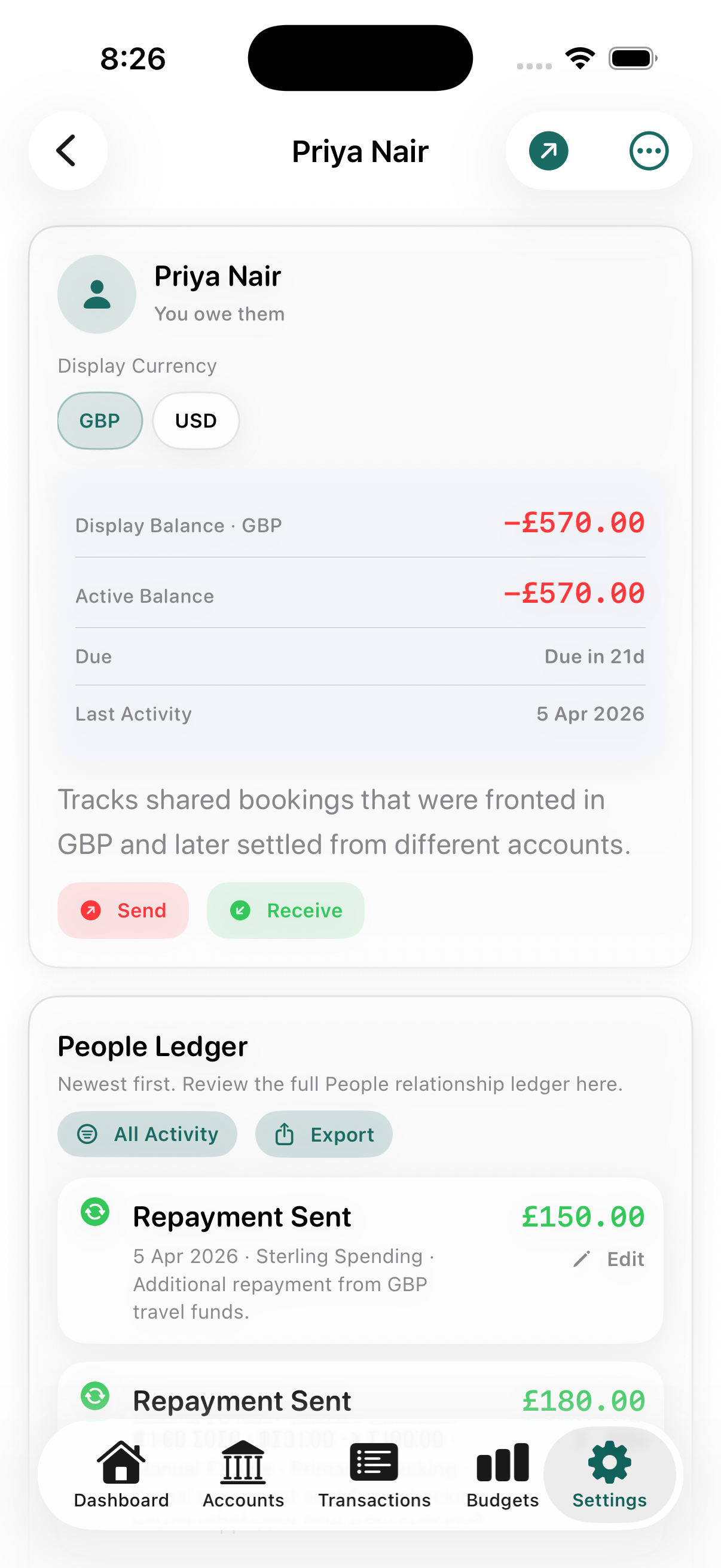Tap the £180.00 Repayment Sent sync icon

point(95,1395)
